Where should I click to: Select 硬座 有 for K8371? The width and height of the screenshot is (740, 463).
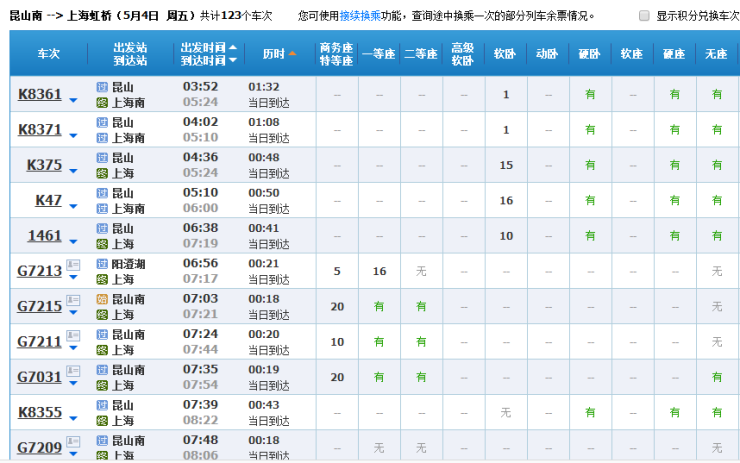click(x=675, y=130)
